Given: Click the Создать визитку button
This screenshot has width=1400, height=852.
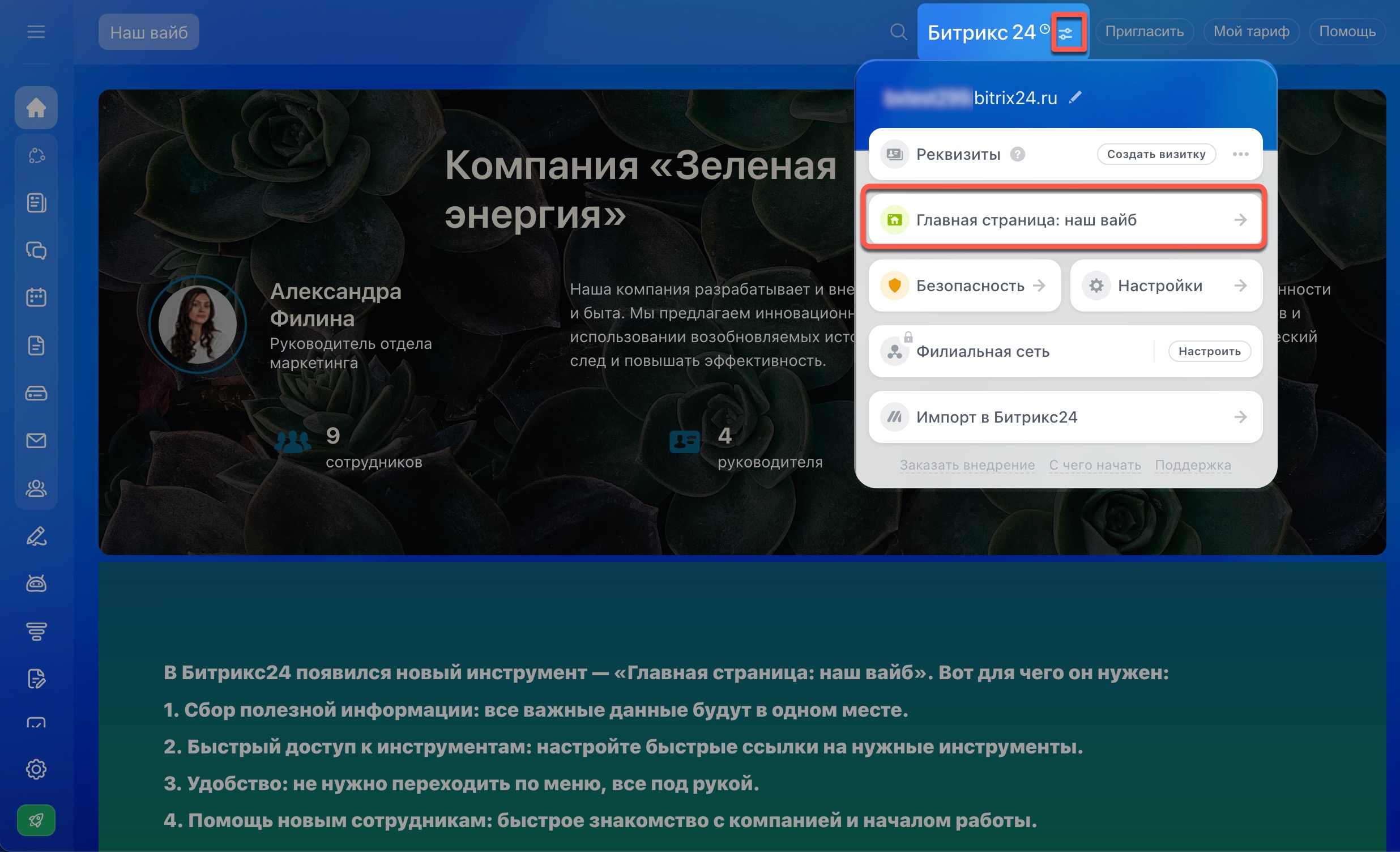Looking at the screenshot, I should [x=1156, y=154].
